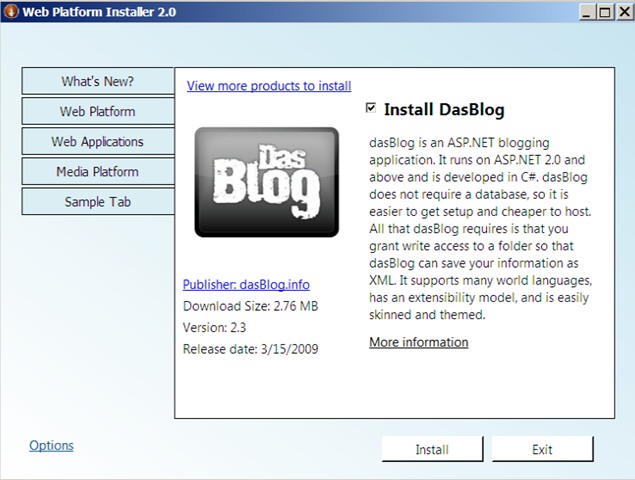Click the Version: 2.3 text
635x480 pixels.
[214, 327]
